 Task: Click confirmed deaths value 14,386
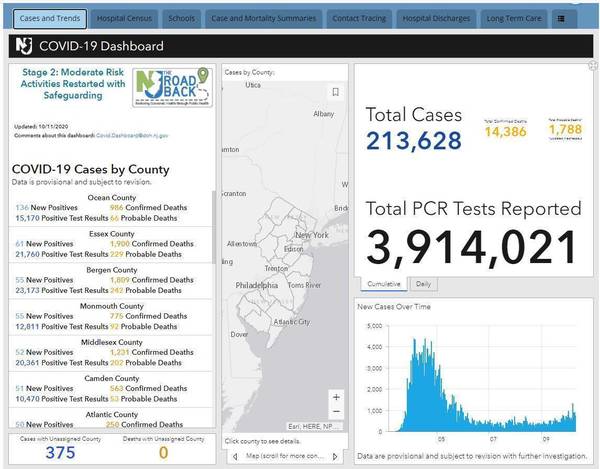[505, 132]
